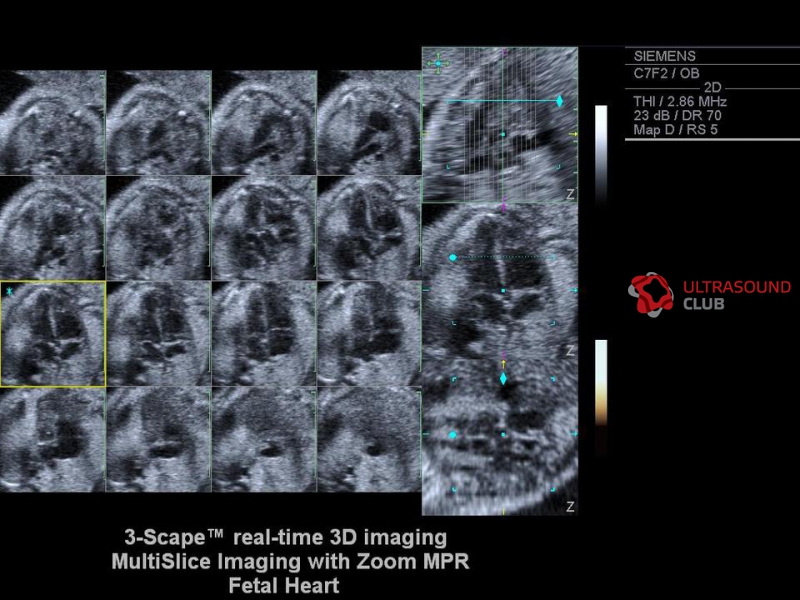
Task: Click the green move crosshair icon in top MPR pane
Action: pyautogui.click(x=438, y=64)
